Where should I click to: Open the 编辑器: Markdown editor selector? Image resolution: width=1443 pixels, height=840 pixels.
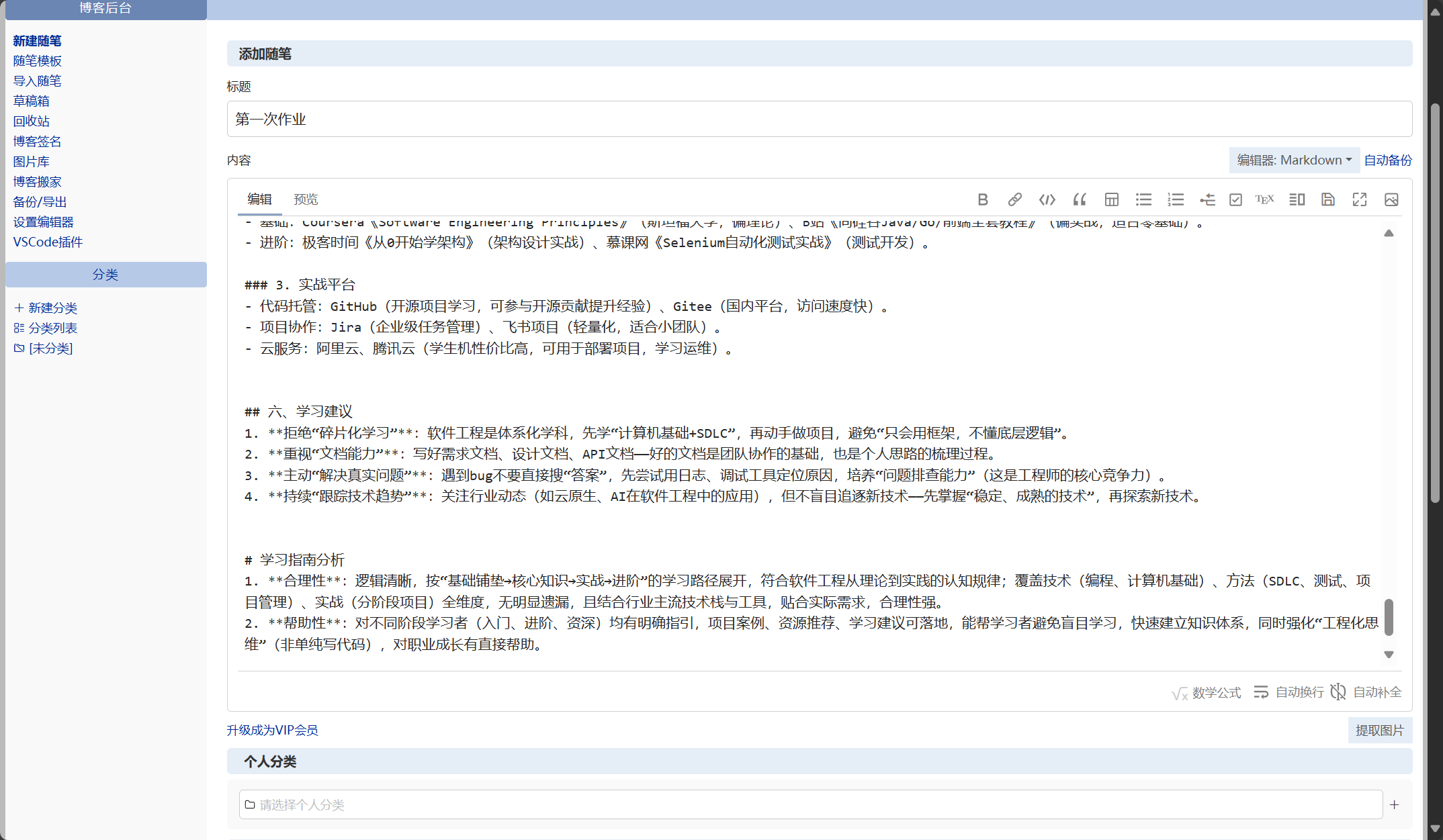click(x=1293, y=160)
